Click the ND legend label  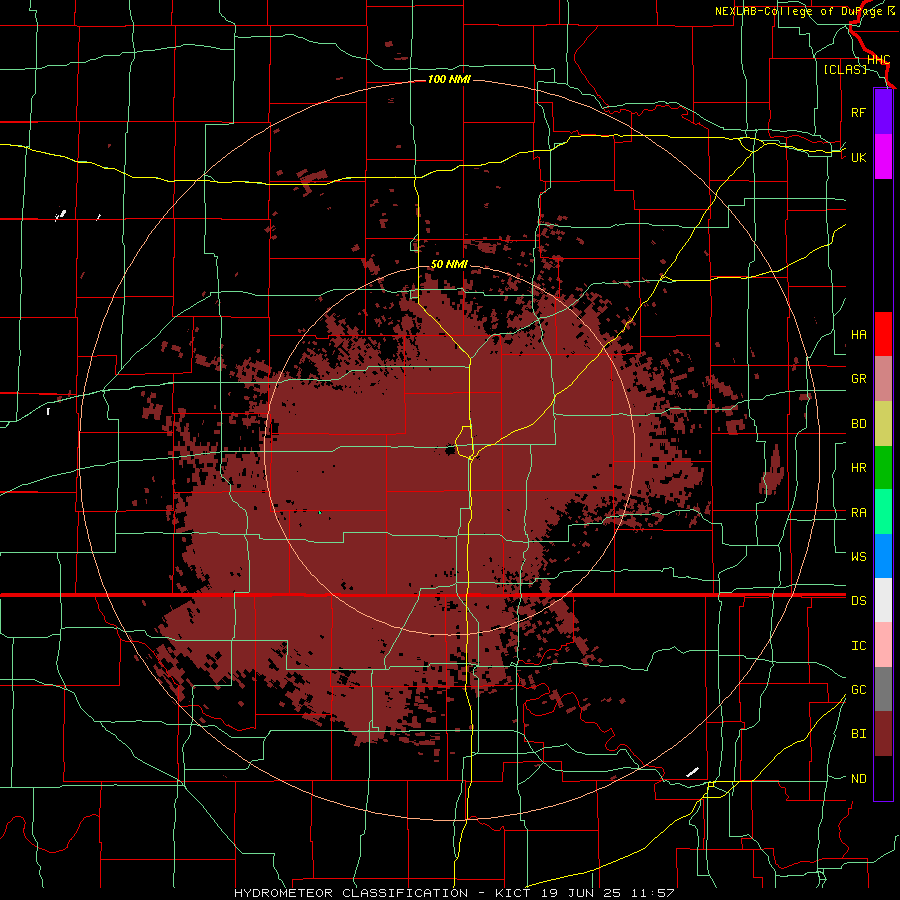point(858,779)
